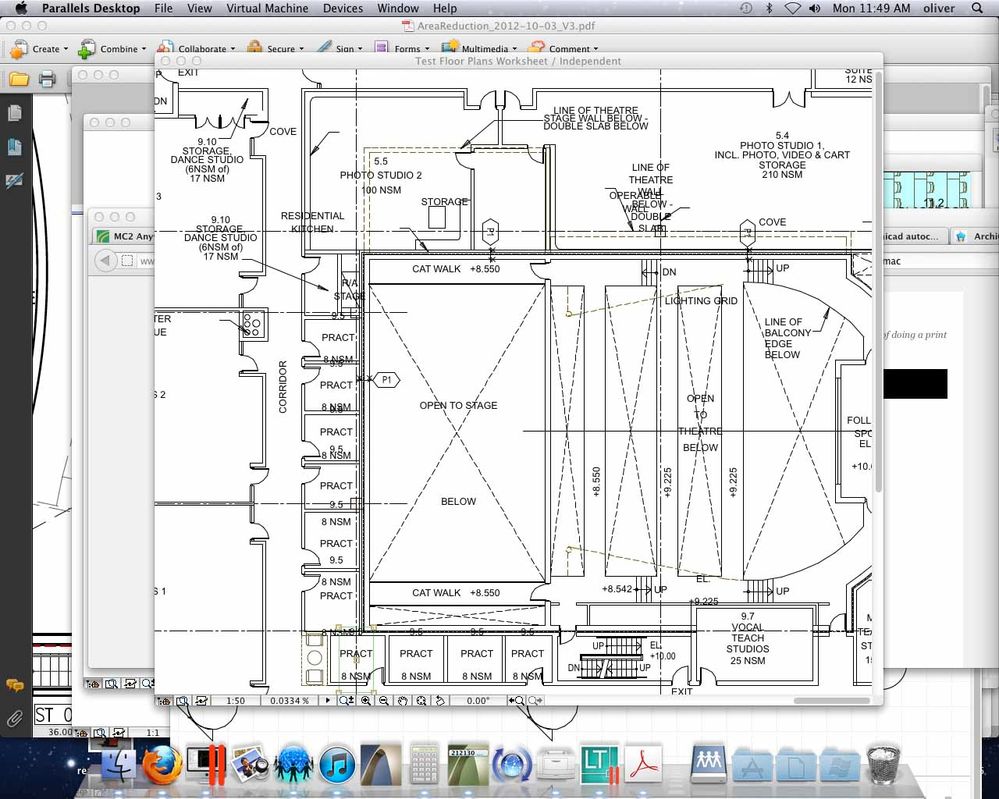Click the Print icon in Acrobat toolbar
This screenshot has width=999, height=799.
[x=47, y=80]
